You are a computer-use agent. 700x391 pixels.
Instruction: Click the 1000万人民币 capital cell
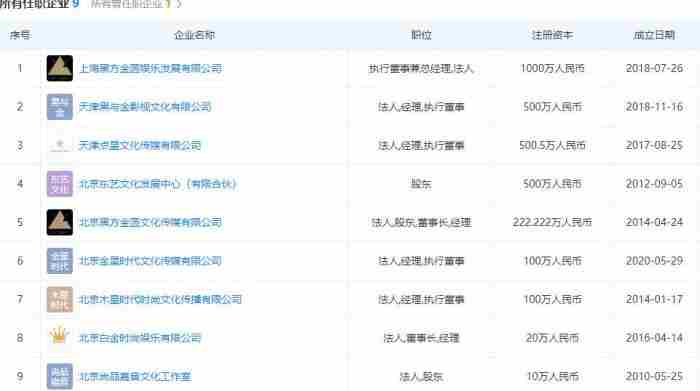pos(552,68)
